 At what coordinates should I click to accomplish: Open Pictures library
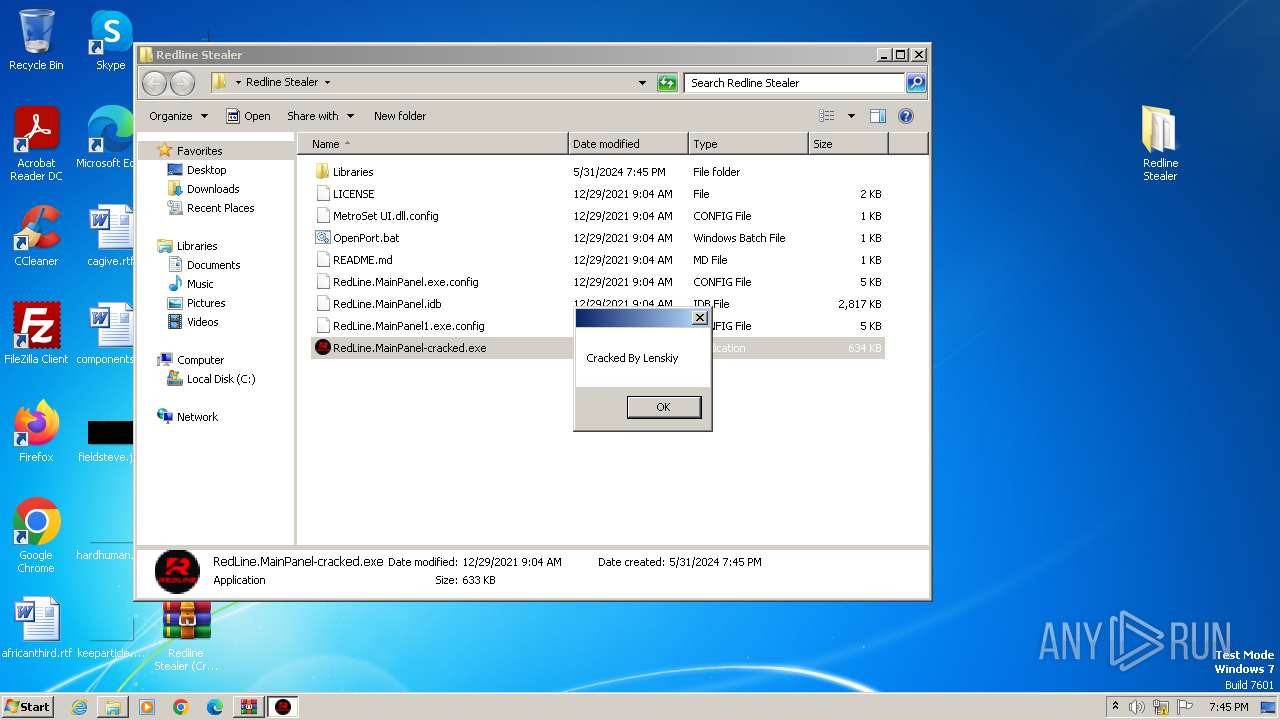(206, 303)
